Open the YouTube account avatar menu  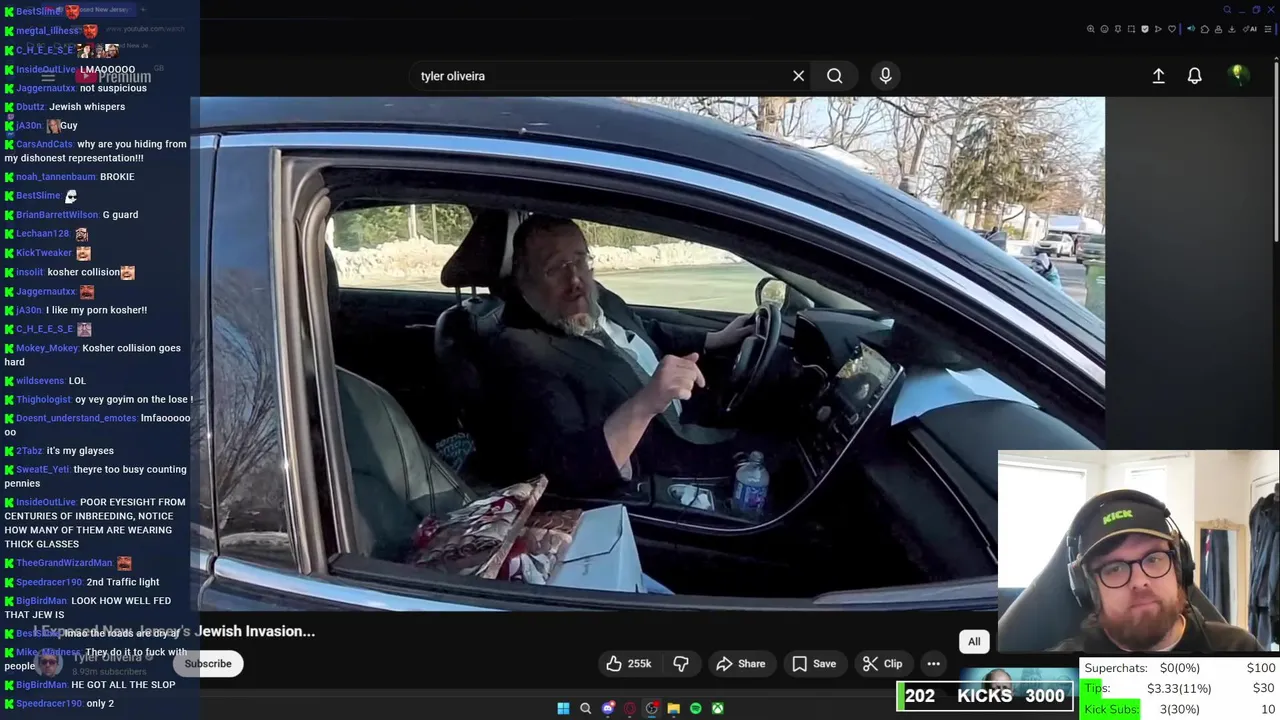[x=1237, y=75]
